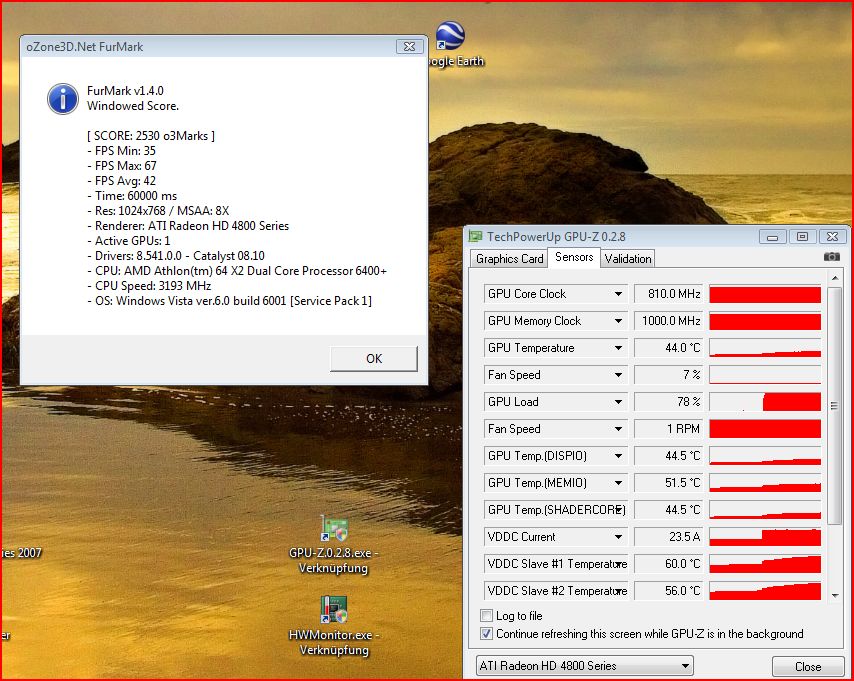The height and width of the screenshot is (681, 854).
Task: Open the GPU Temp.(DISPIO) sensor dropdown
Action: point(618,455)
